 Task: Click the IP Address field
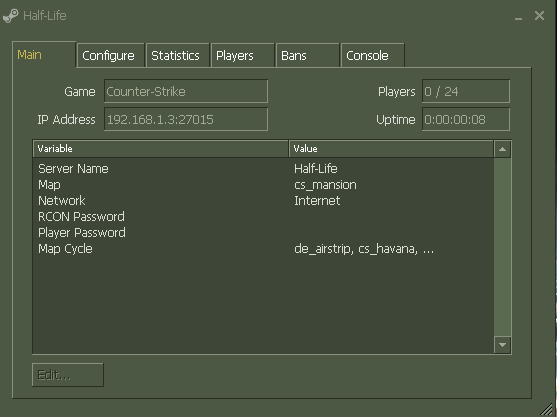pyautogui.click(x=186, y=119)
